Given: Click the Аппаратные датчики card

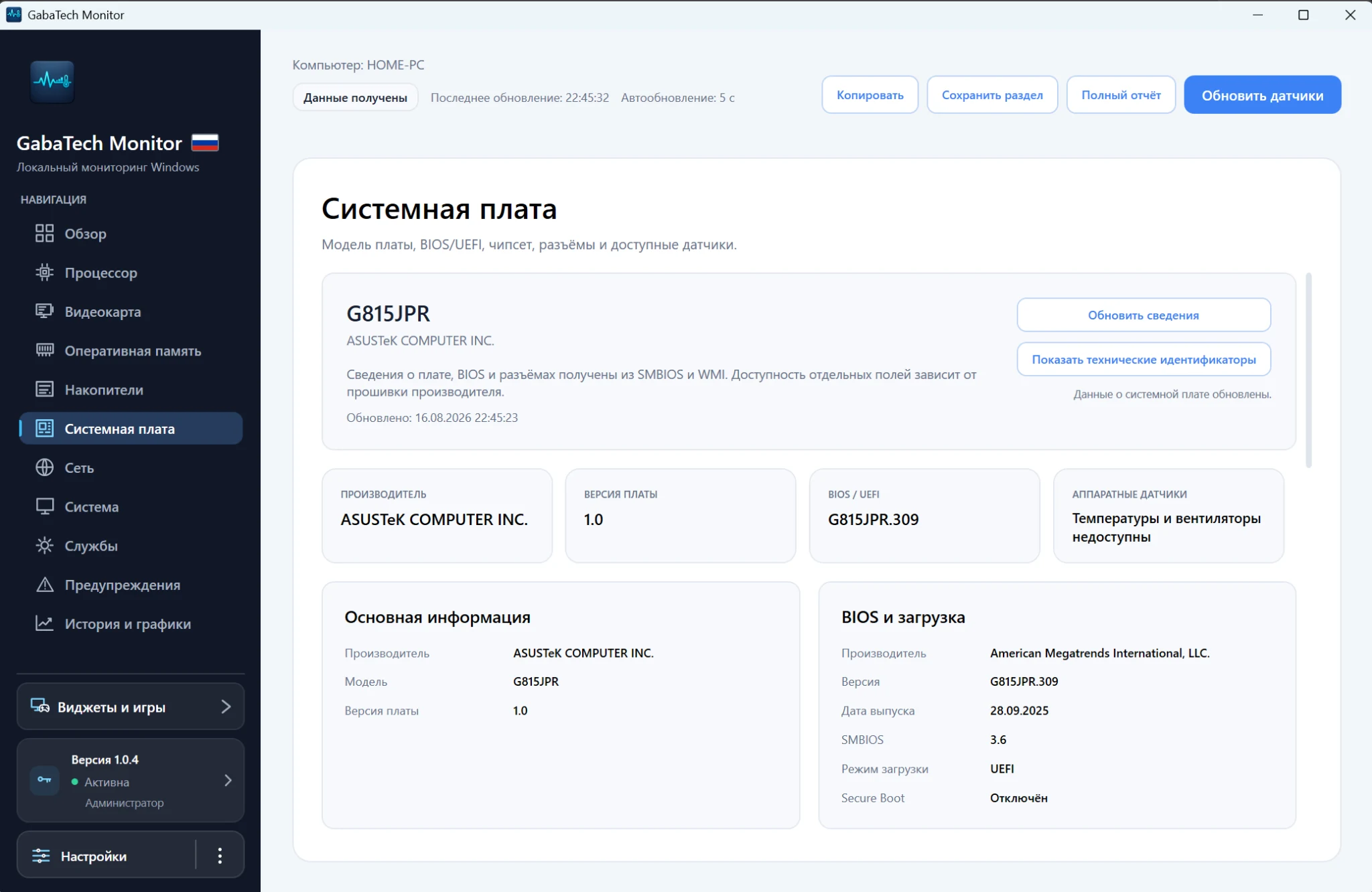Looking at the screenshot, I should click(x=1168, y=515).
